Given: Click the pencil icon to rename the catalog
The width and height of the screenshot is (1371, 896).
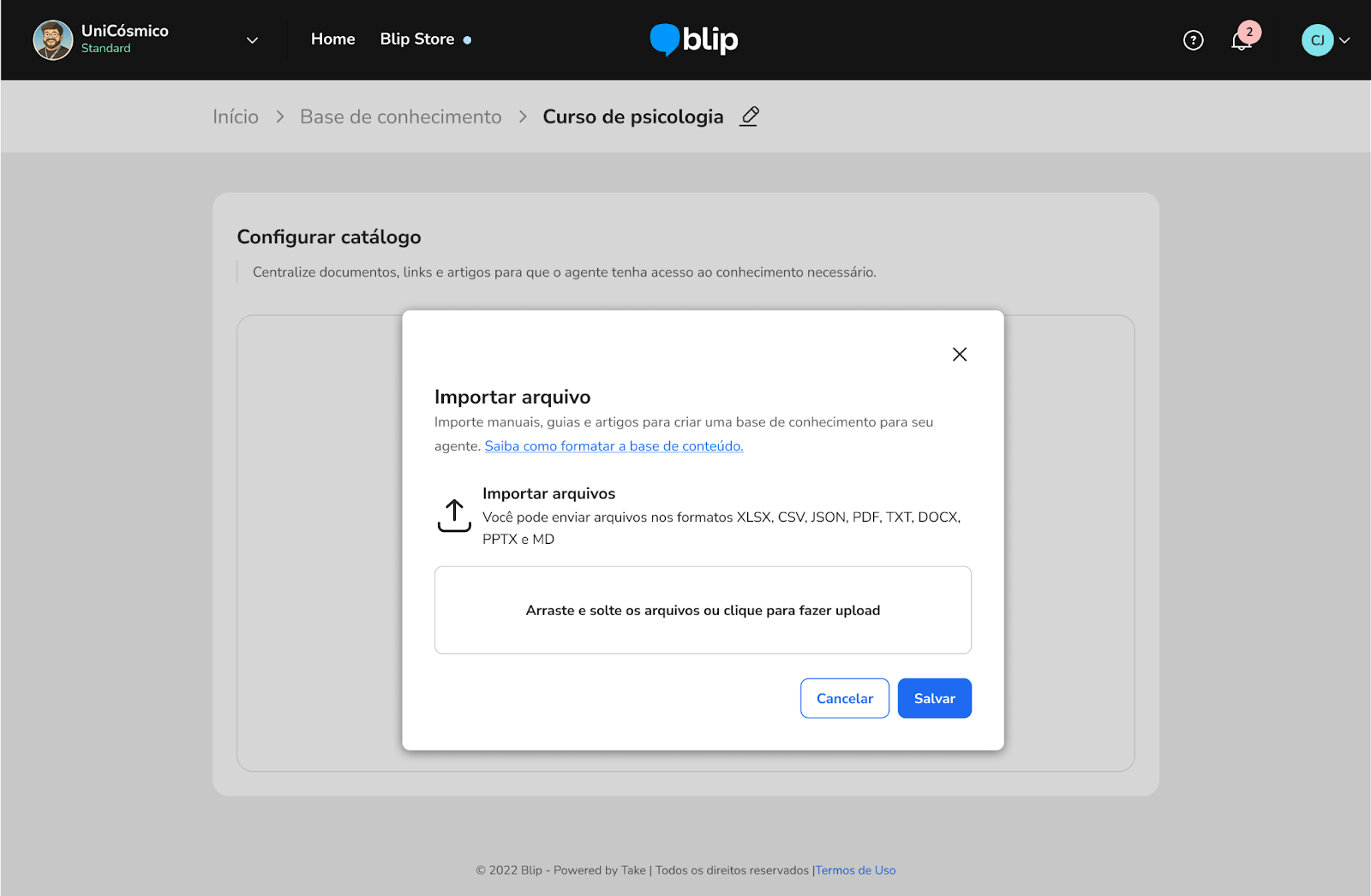Looking at the screenshot, I should (749, 116).
